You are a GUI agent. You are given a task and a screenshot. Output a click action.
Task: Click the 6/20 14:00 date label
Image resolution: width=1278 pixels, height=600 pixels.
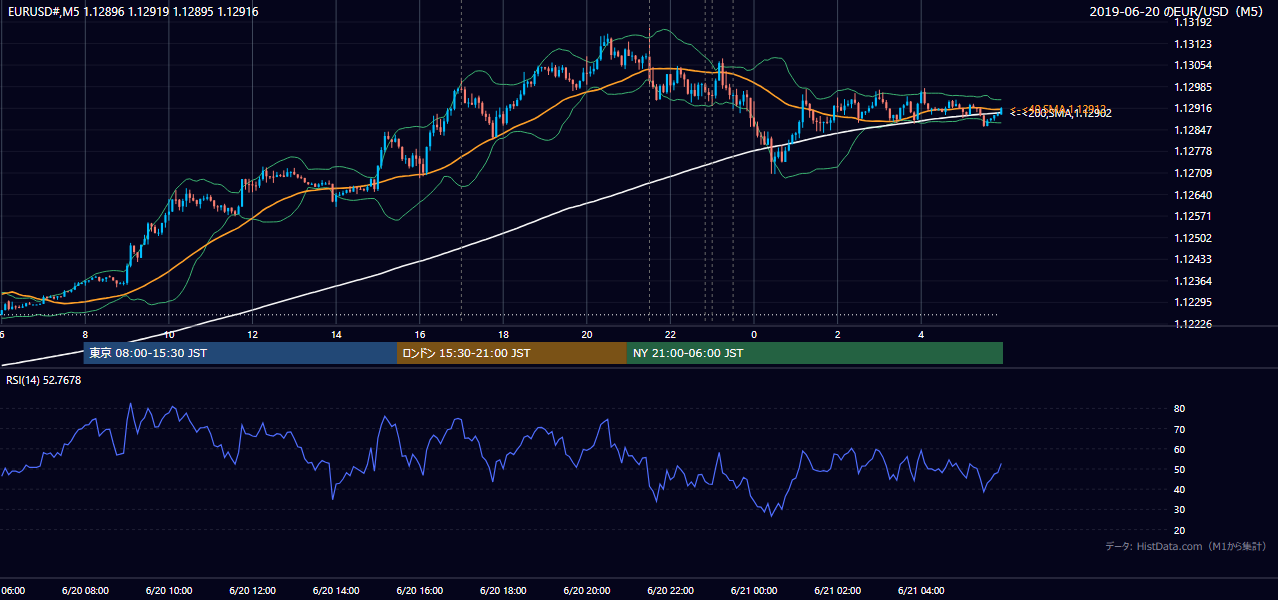[336, 591]
